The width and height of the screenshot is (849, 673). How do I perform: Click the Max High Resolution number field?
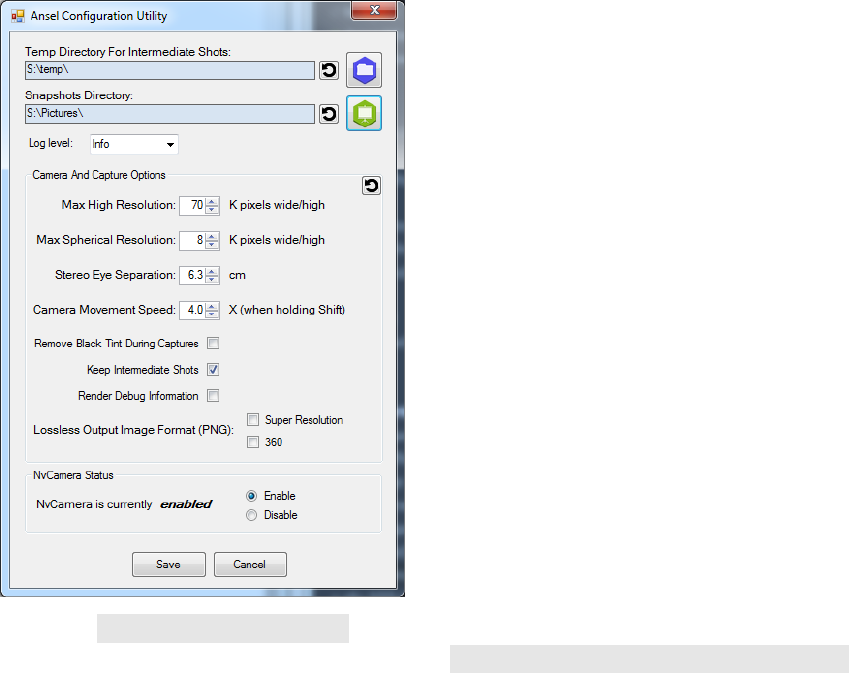tap(193, 206)
